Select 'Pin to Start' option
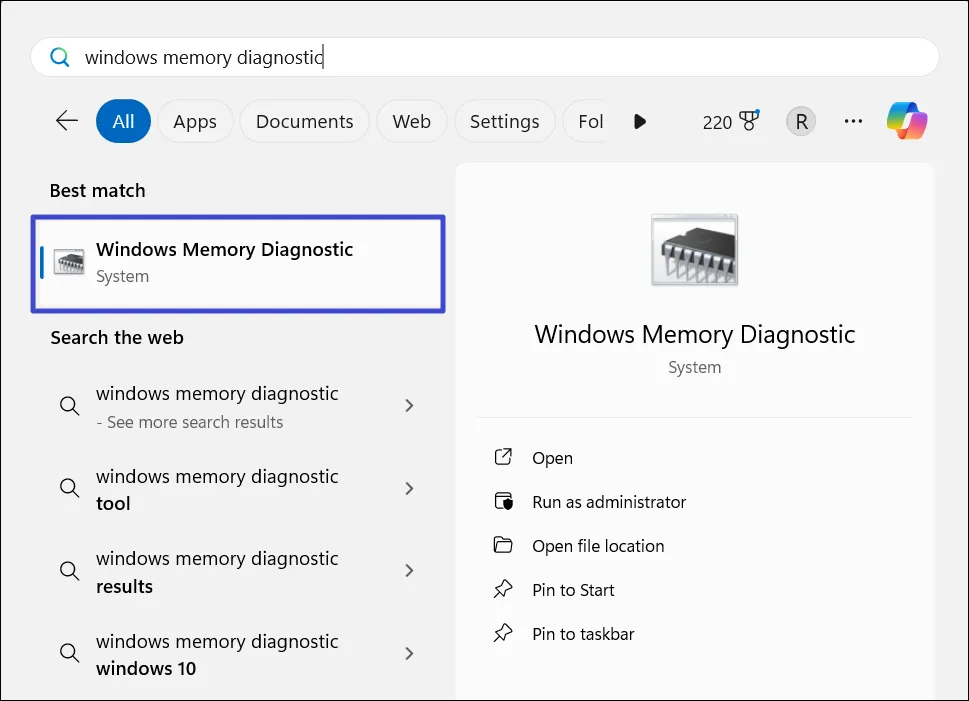The image size is (969, 701). [x=573, y=590]
